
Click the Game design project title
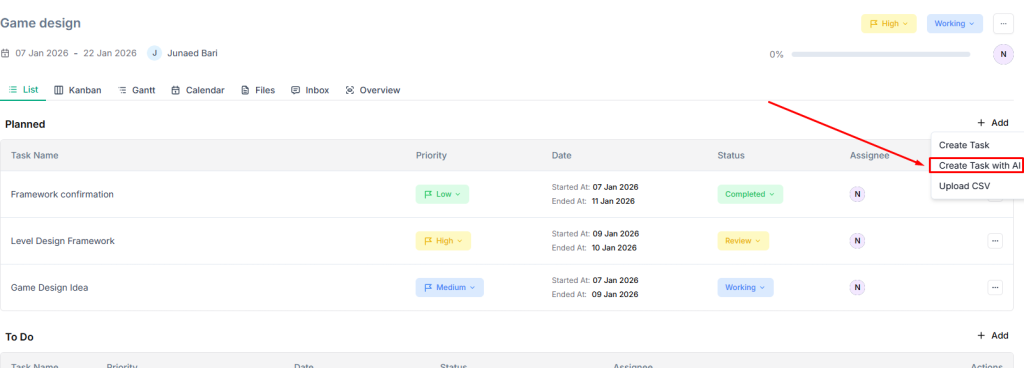pos(40,23)
